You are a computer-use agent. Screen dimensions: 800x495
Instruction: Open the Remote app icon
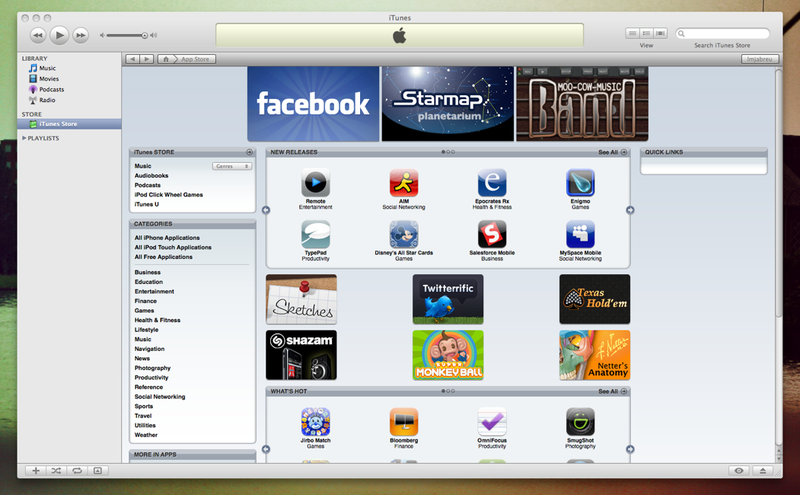pos(315,183)
